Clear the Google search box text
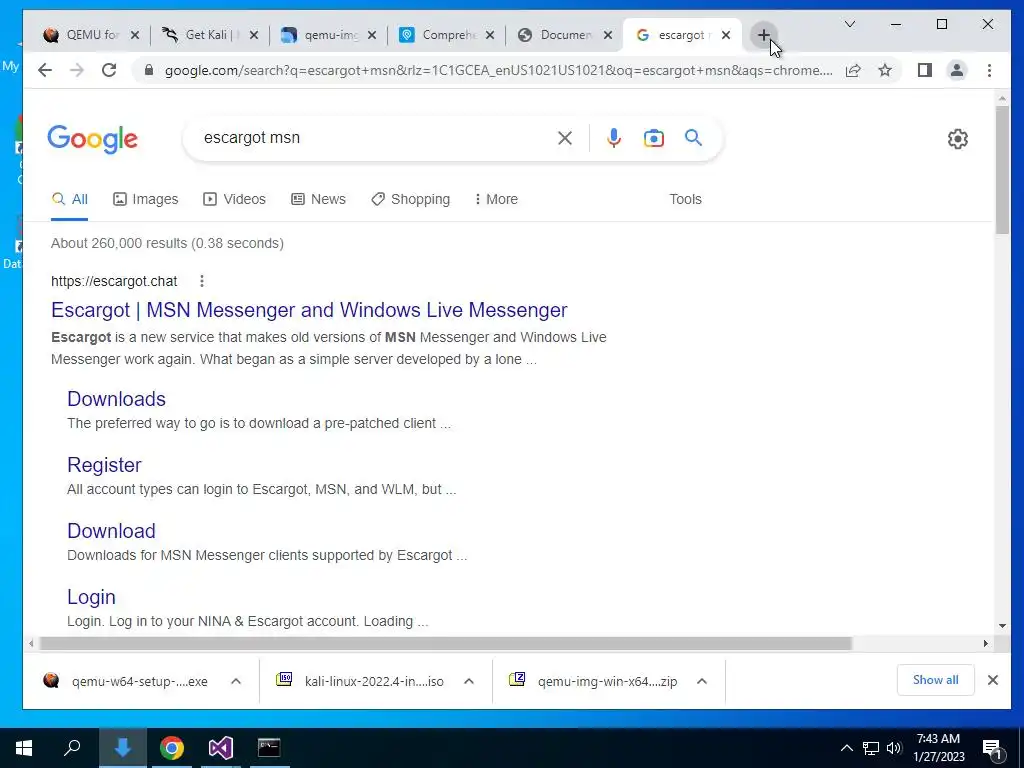The width and height of the screenshot is (1024, 768). pyautogui.click(x=565, y=138)
